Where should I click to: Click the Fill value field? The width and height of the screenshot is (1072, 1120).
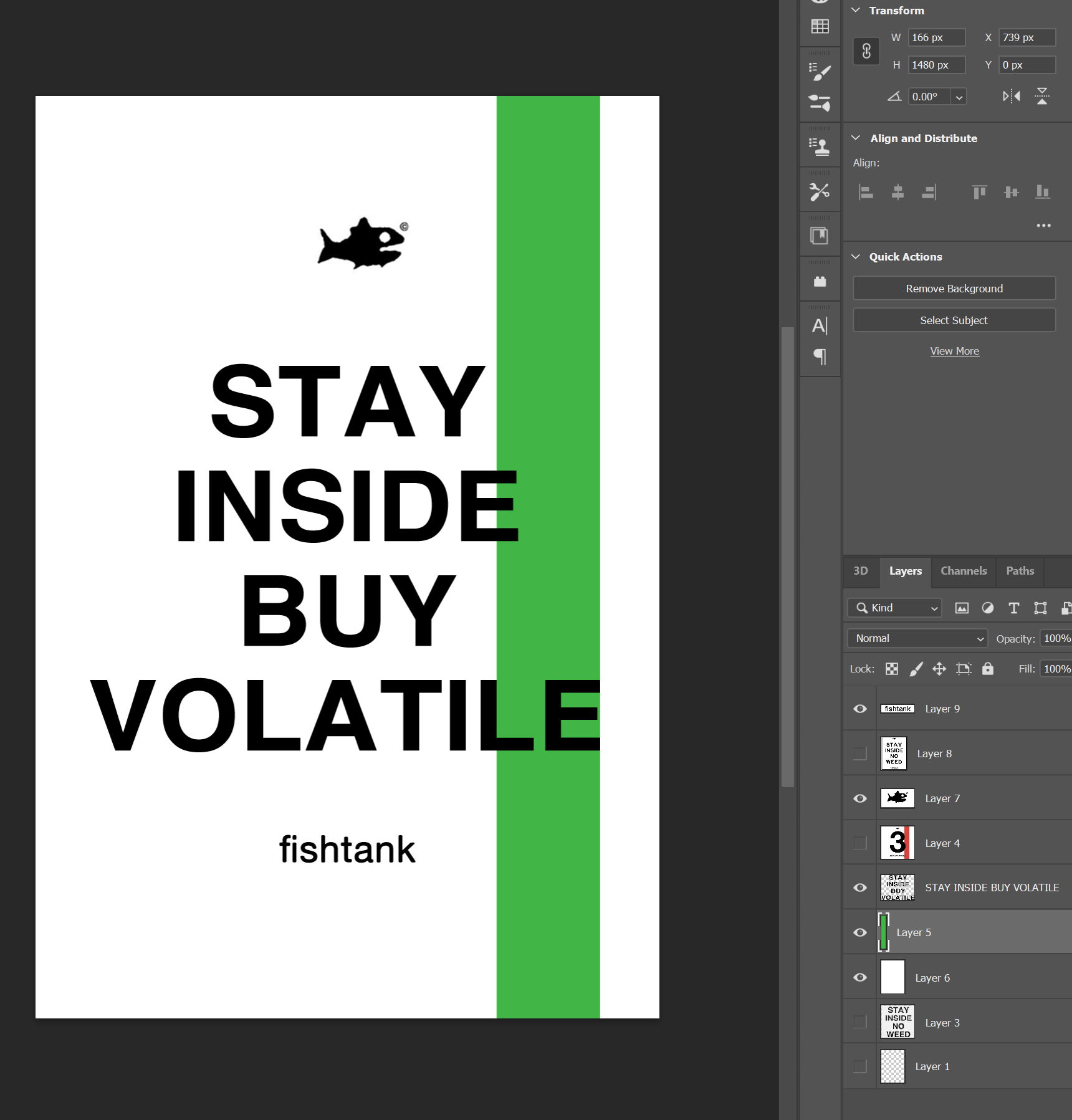(1056, 669)
